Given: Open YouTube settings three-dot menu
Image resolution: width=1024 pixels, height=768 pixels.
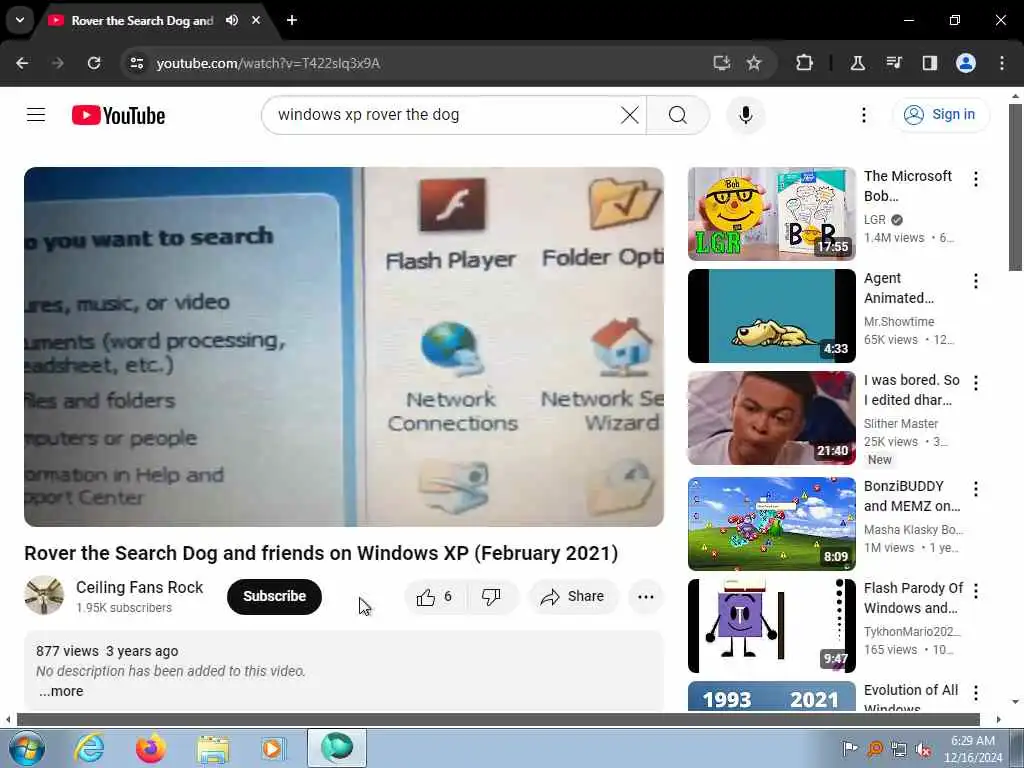Looking at the screenshot, I should (x=863, y=115).
